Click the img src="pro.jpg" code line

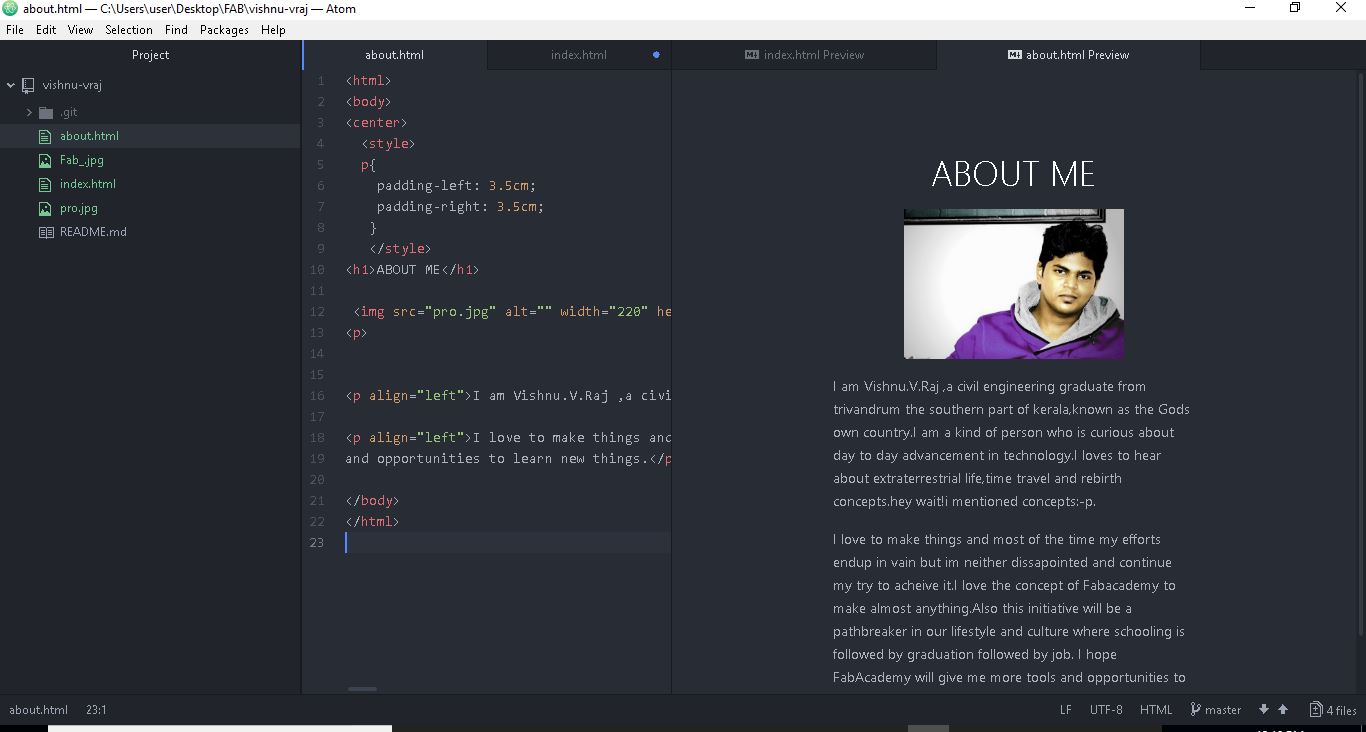pyautogui.click(x=511, y=312)
